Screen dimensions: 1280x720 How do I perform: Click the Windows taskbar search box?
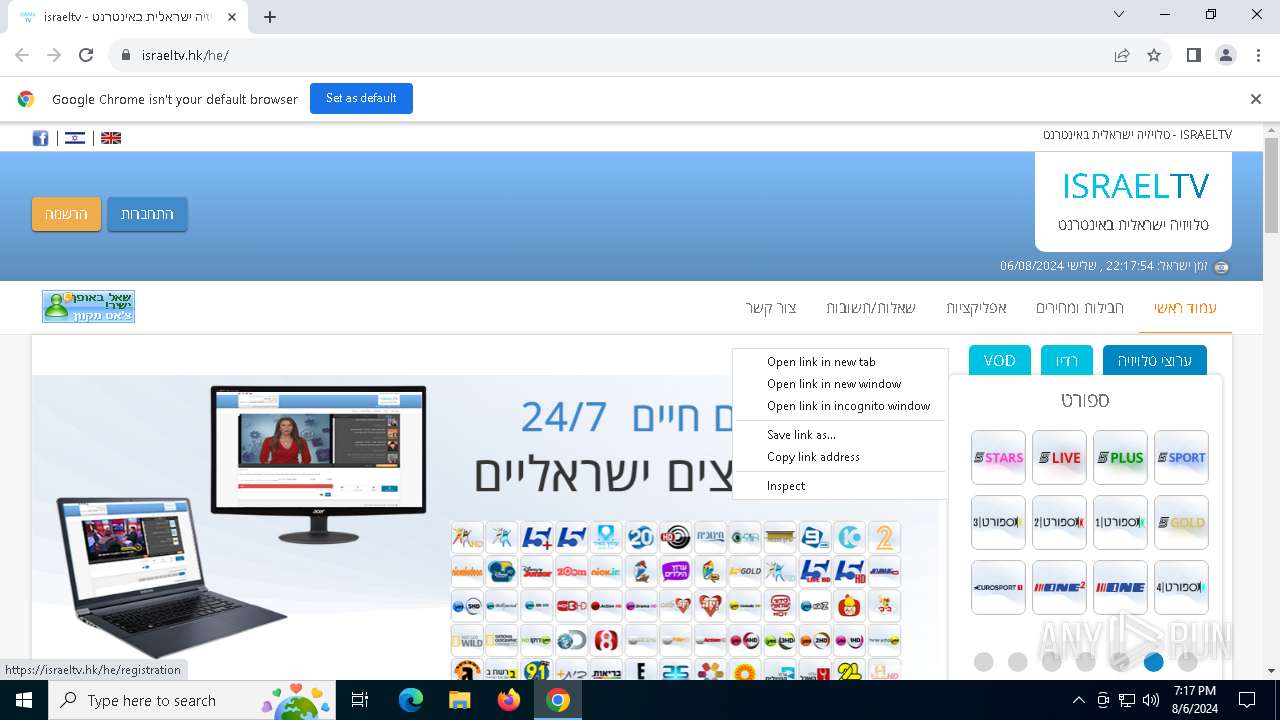point(193,700)
